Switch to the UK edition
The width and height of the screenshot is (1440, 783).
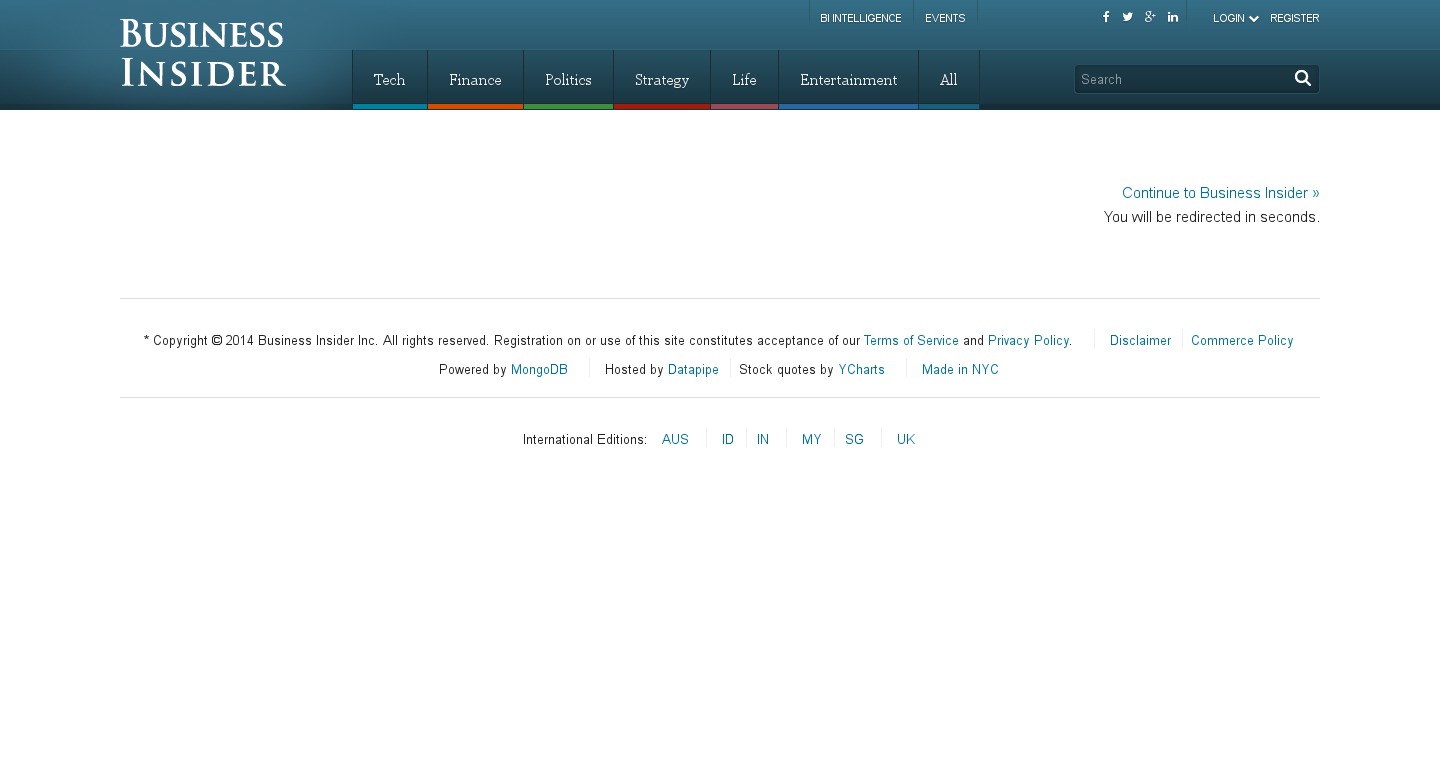pos(905,440)
